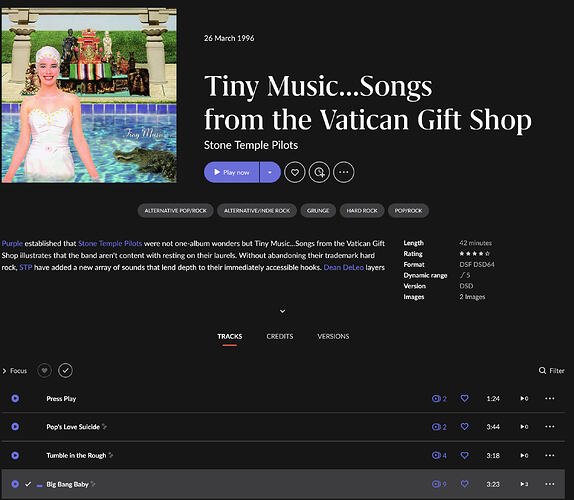The width and height of the screenshot is (574, 500).
Task: Switch to the VERSIONS tab
Action: [333, 336]
